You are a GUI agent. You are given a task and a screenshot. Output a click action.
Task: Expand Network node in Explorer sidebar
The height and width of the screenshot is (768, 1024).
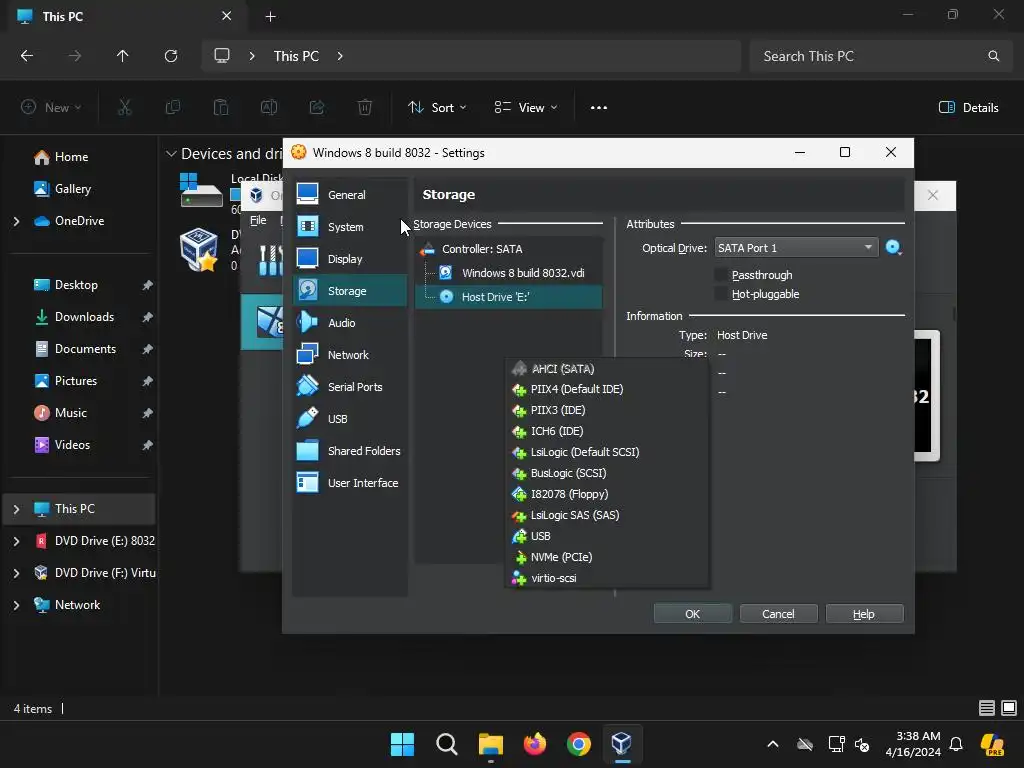tap(16, 605)
